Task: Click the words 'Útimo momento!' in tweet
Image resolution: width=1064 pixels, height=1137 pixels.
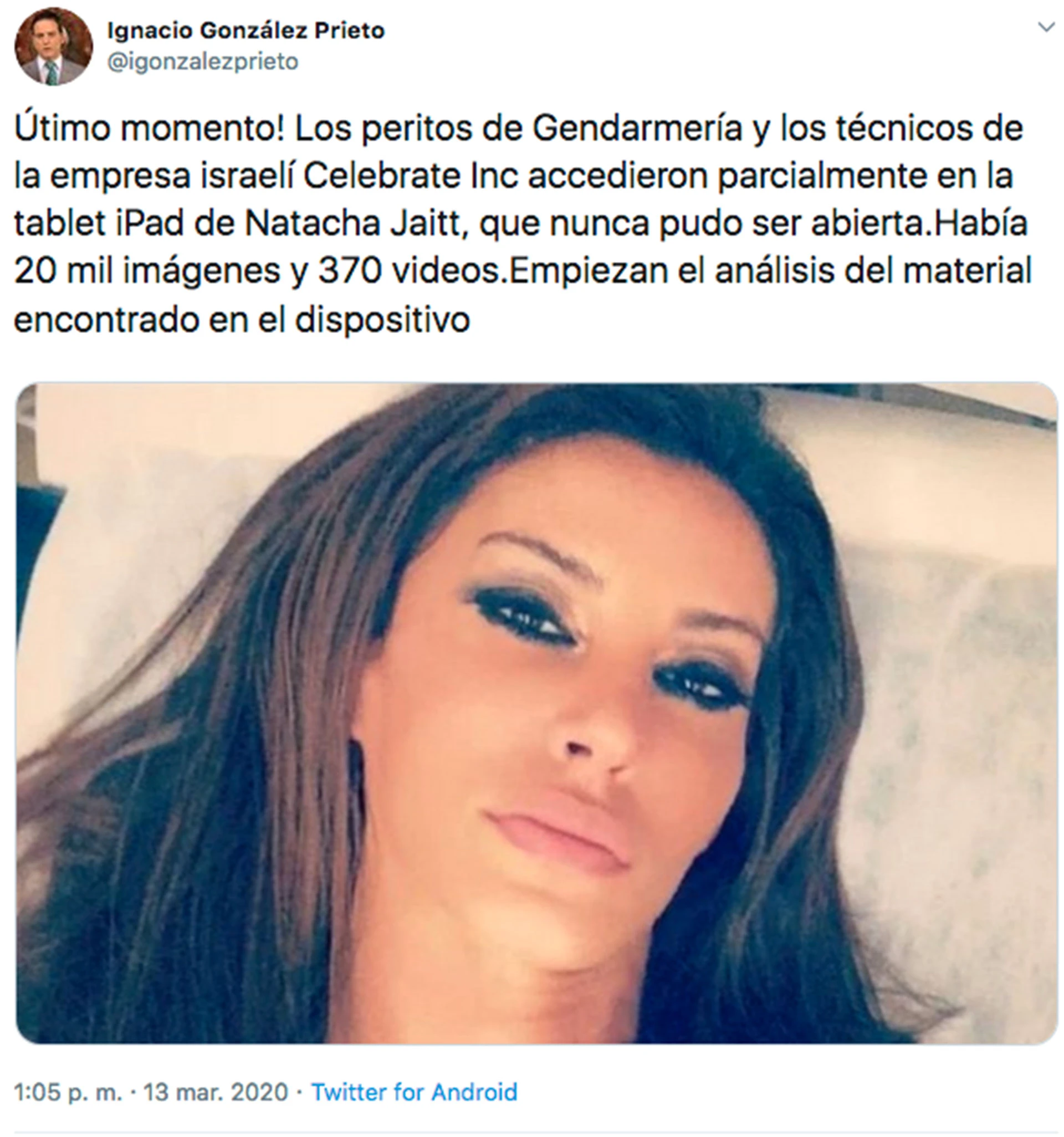Action: tap(149, 128)
